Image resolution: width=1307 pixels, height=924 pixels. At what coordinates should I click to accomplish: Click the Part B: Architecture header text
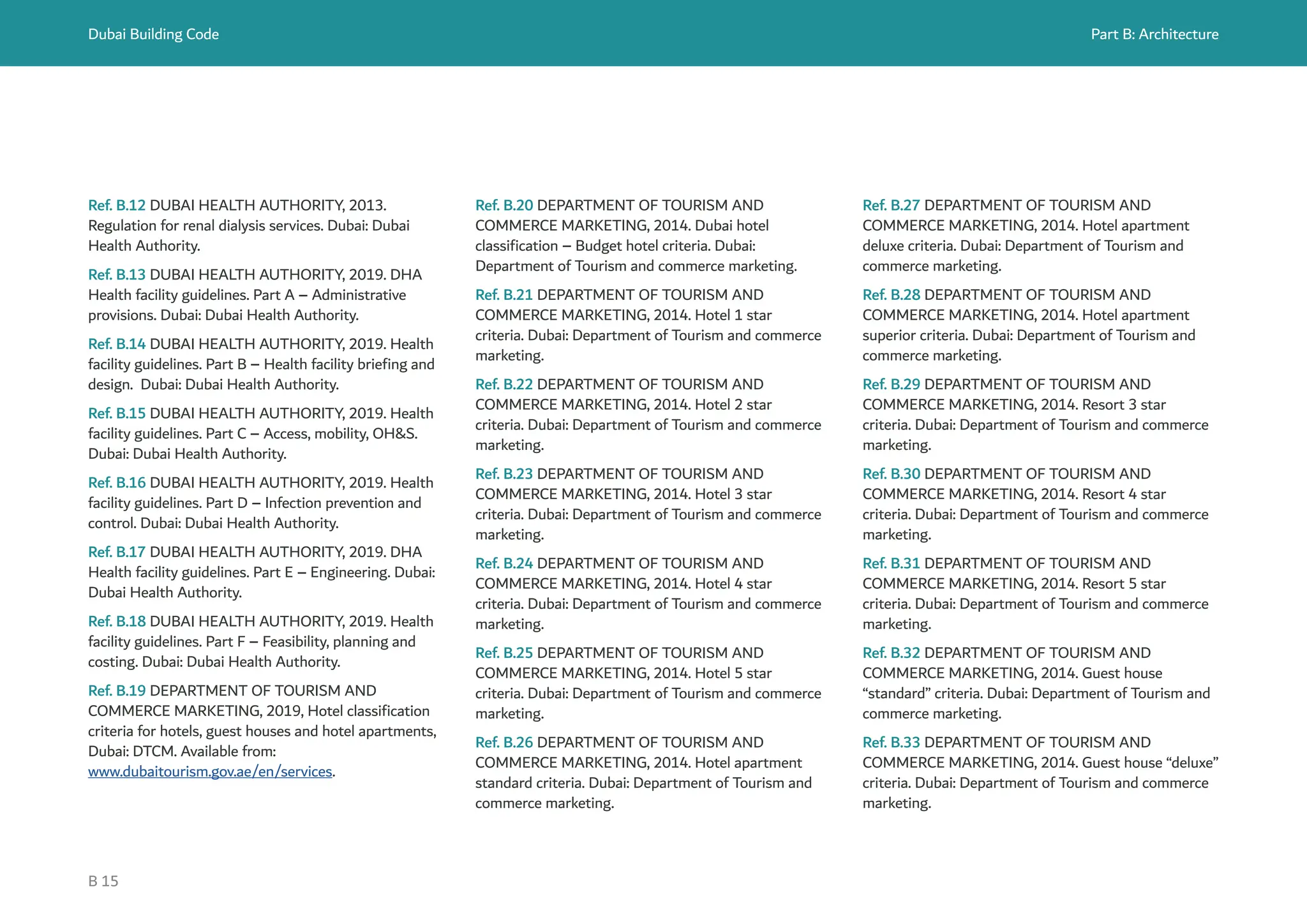coord(1154,34)
